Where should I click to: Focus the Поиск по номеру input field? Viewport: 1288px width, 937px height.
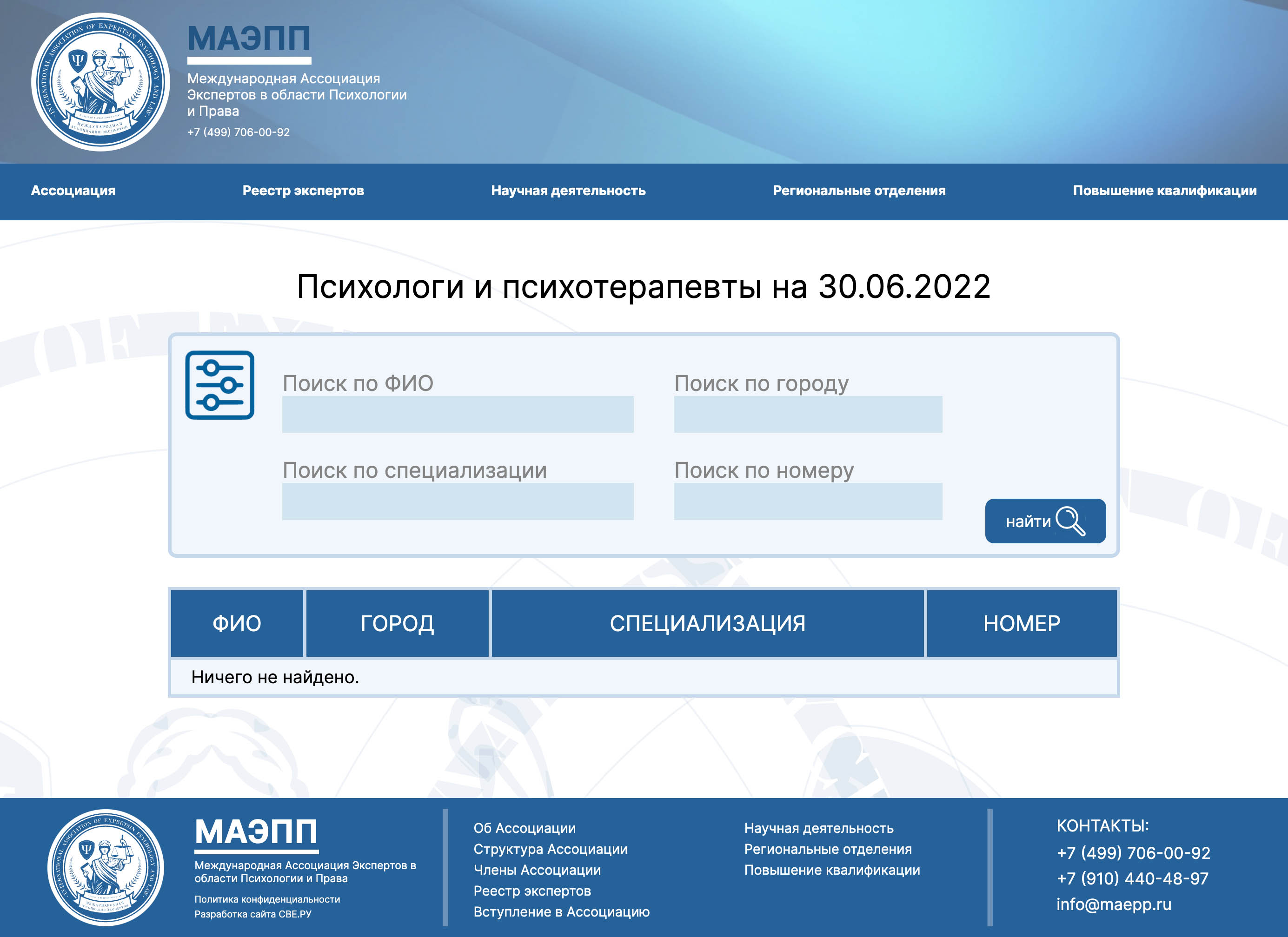pyautogui.click(x=808, y=501)
